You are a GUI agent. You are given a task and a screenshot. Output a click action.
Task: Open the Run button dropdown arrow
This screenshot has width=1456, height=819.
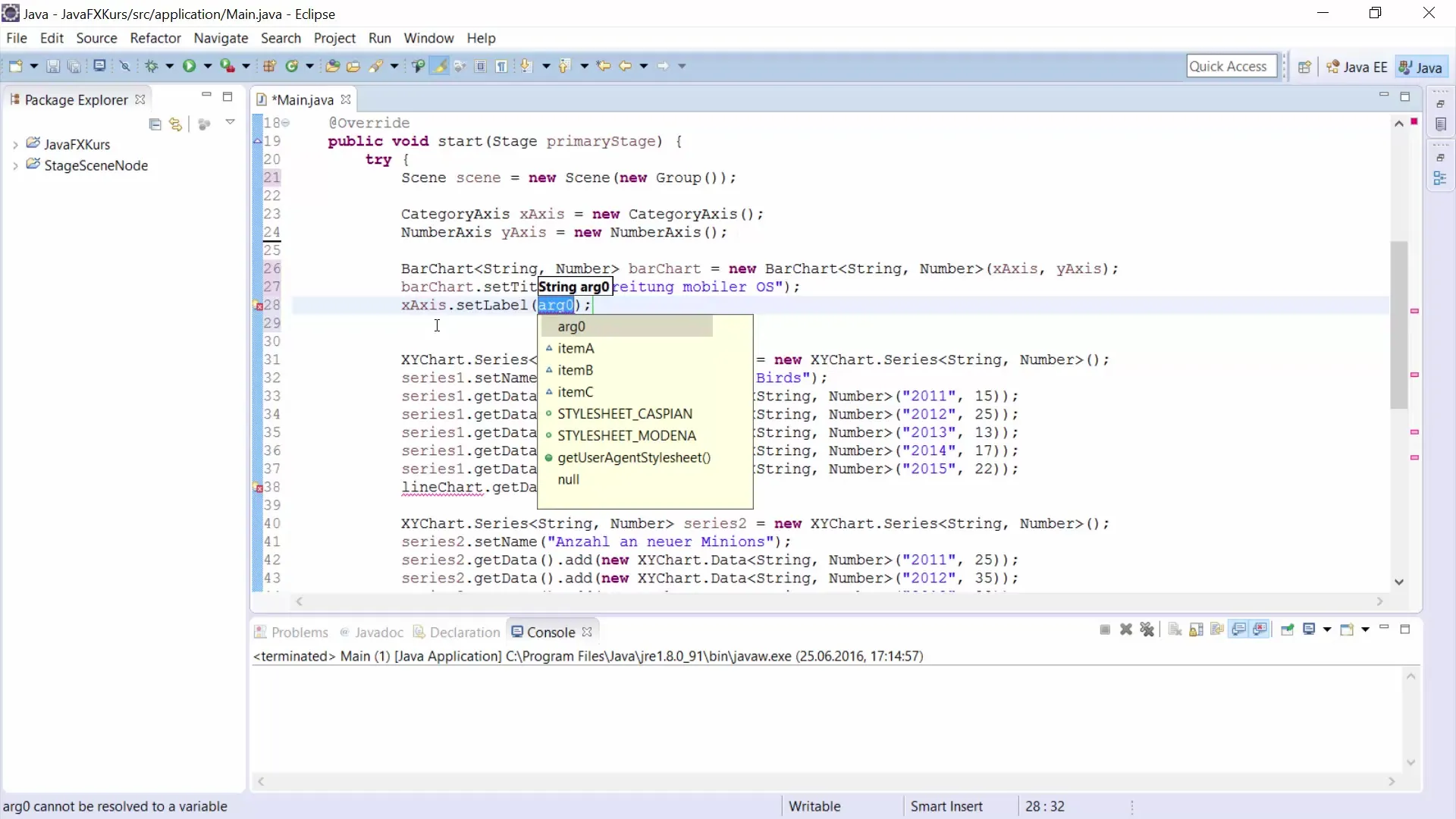pyautogui.click(x=207, y=67)
